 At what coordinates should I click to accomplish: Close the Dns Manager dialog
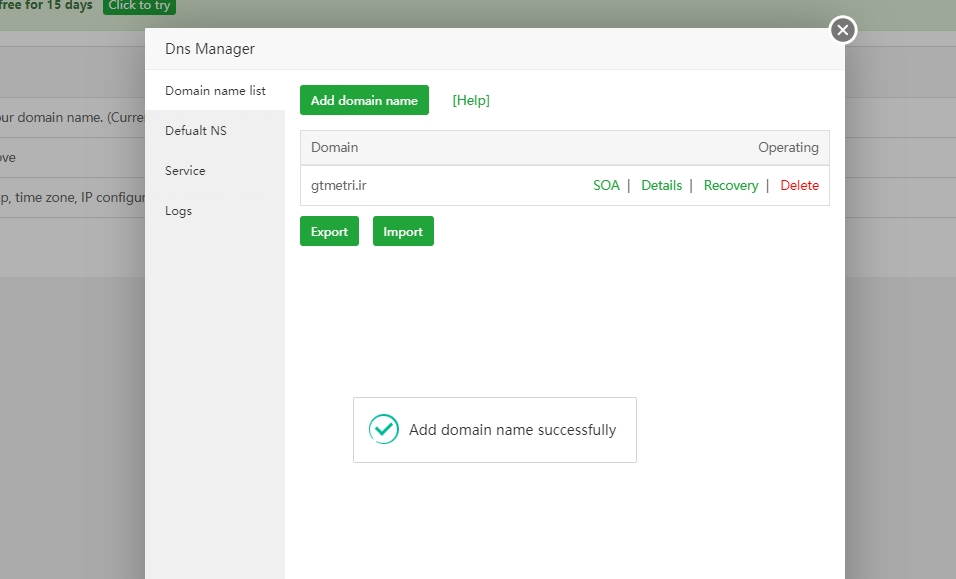click(843, 31)
